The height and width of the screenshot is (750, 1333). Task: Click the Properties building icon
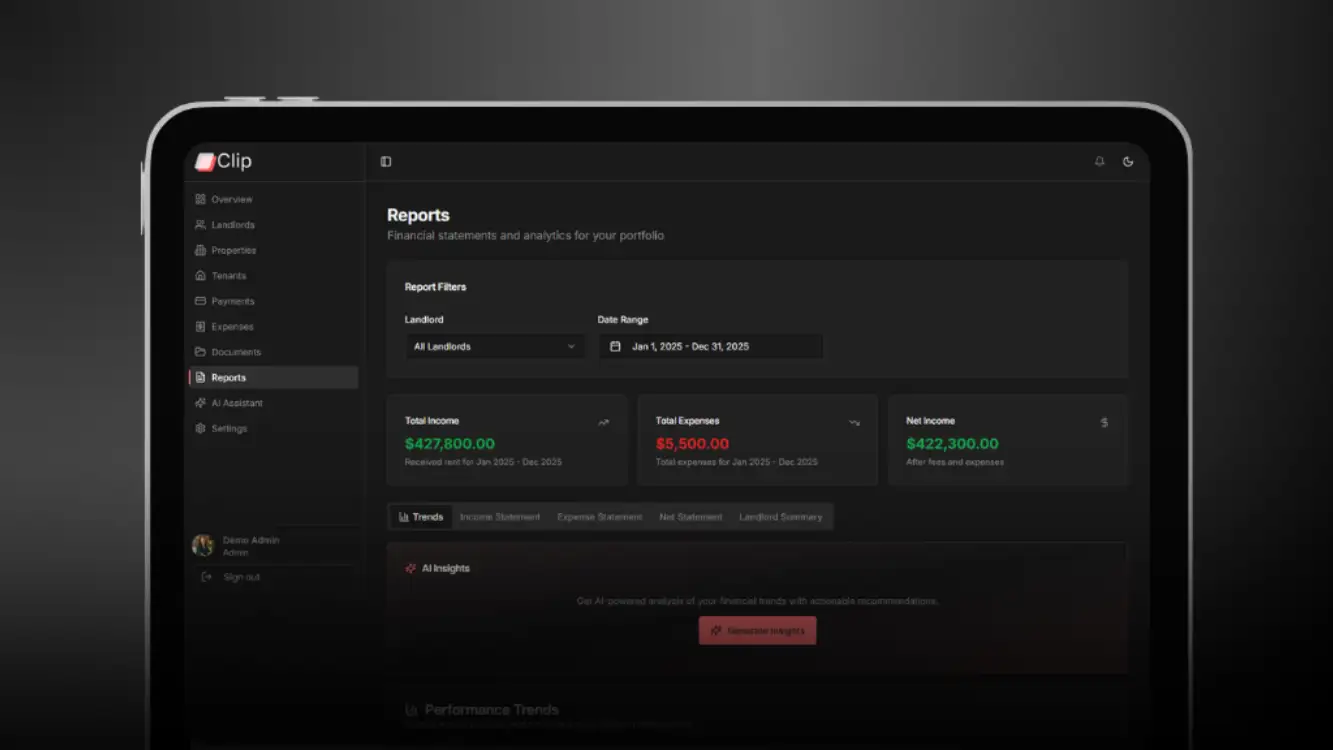pos(200,250)
